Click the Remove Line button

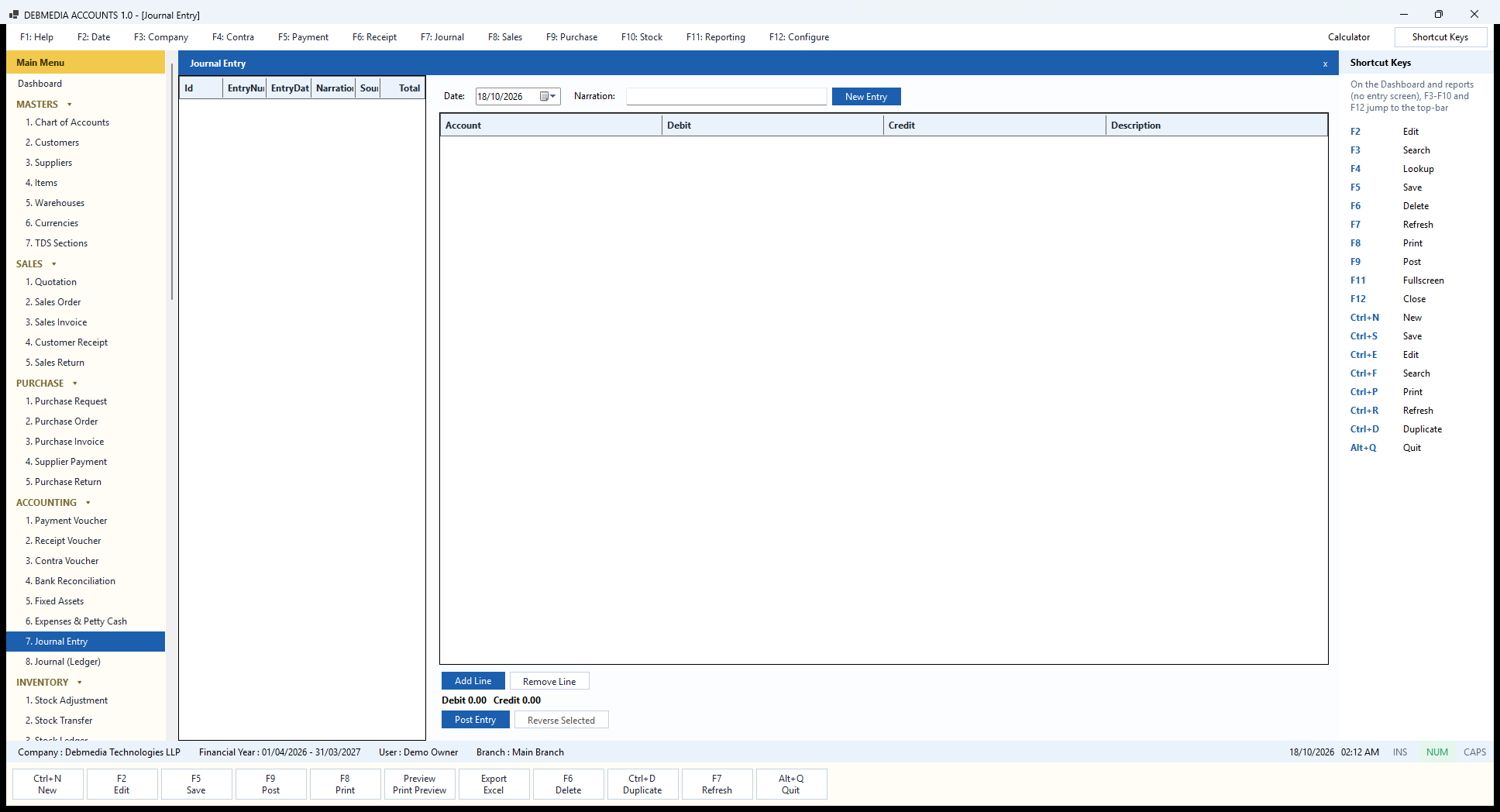coord(549,681)
